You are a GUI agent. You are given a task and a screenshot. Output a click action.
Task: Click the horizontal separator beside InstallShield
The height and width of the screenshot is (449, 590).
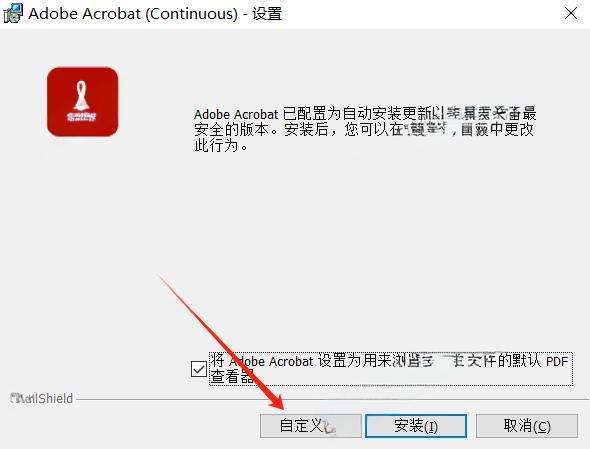click(332, 399)
